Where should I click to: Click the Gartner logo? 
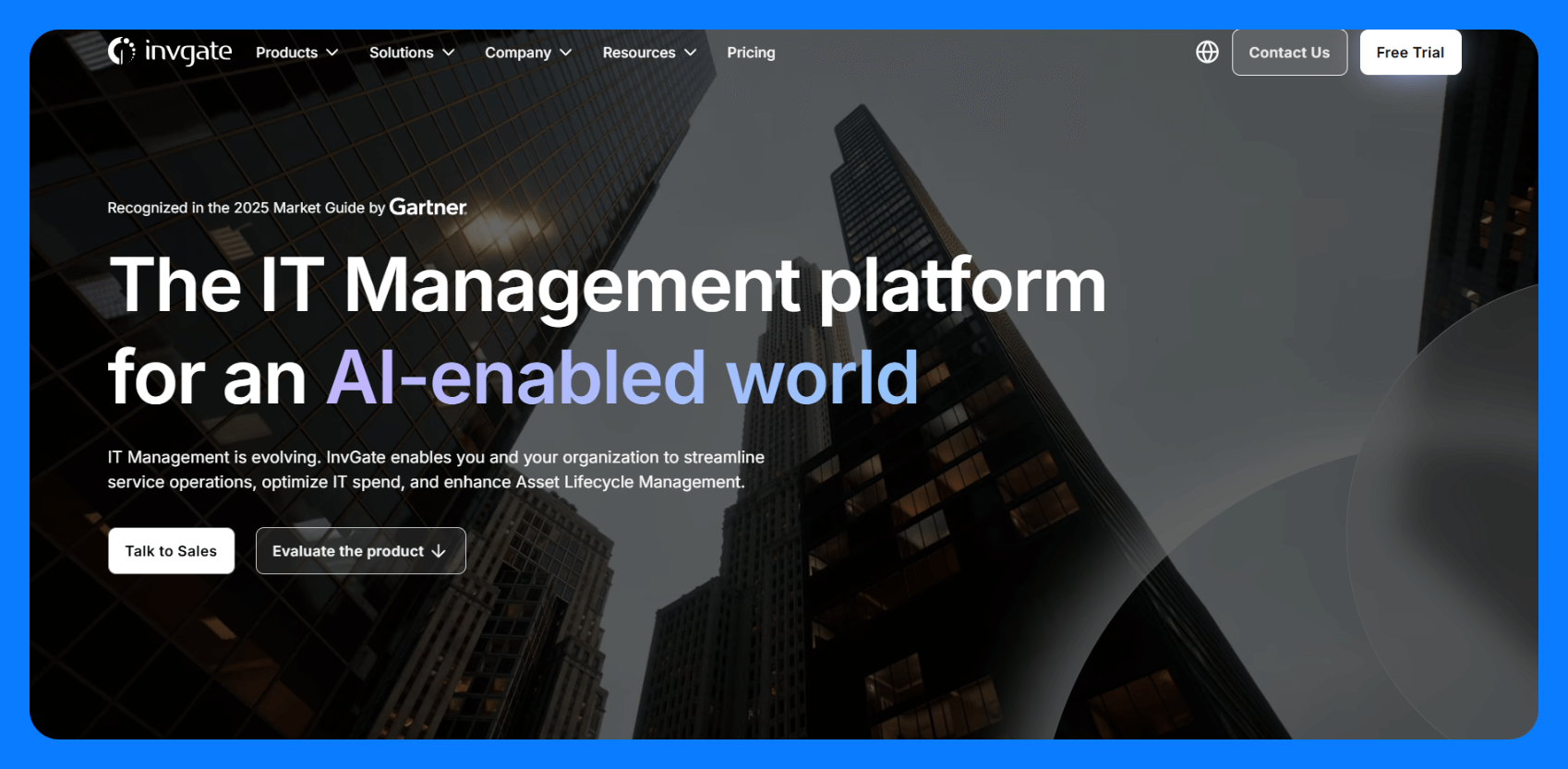coord(428,207)
